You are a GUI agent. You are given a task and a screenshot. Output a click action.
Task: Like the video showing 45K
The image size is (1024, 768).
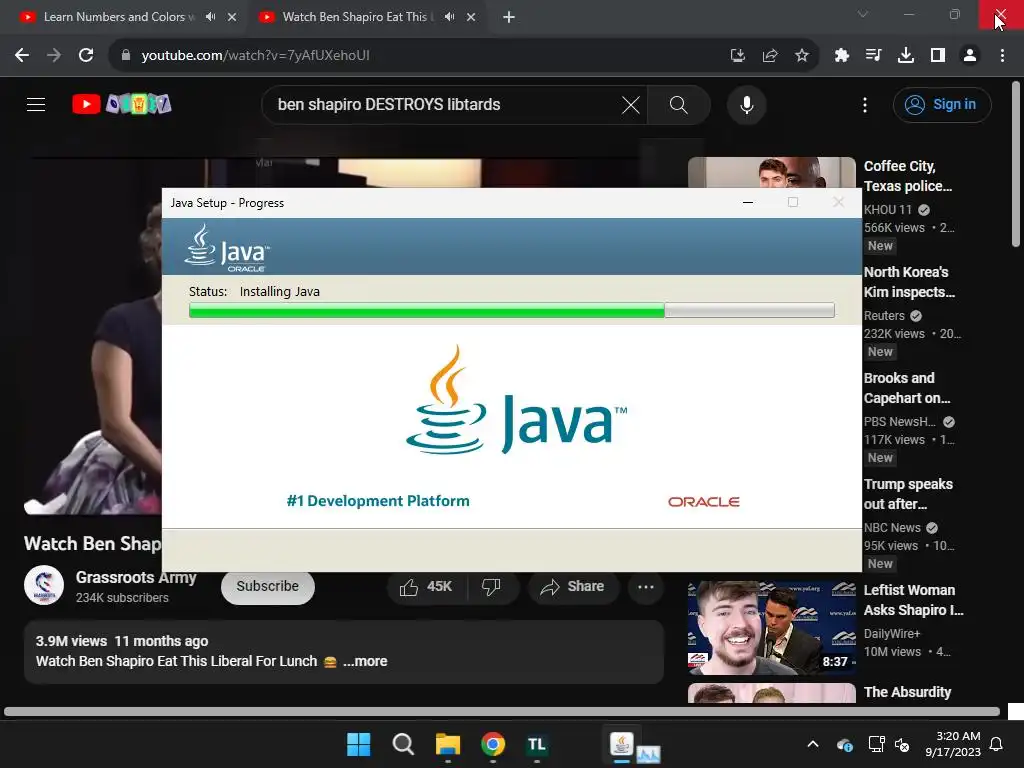click(x=426, y=586)
